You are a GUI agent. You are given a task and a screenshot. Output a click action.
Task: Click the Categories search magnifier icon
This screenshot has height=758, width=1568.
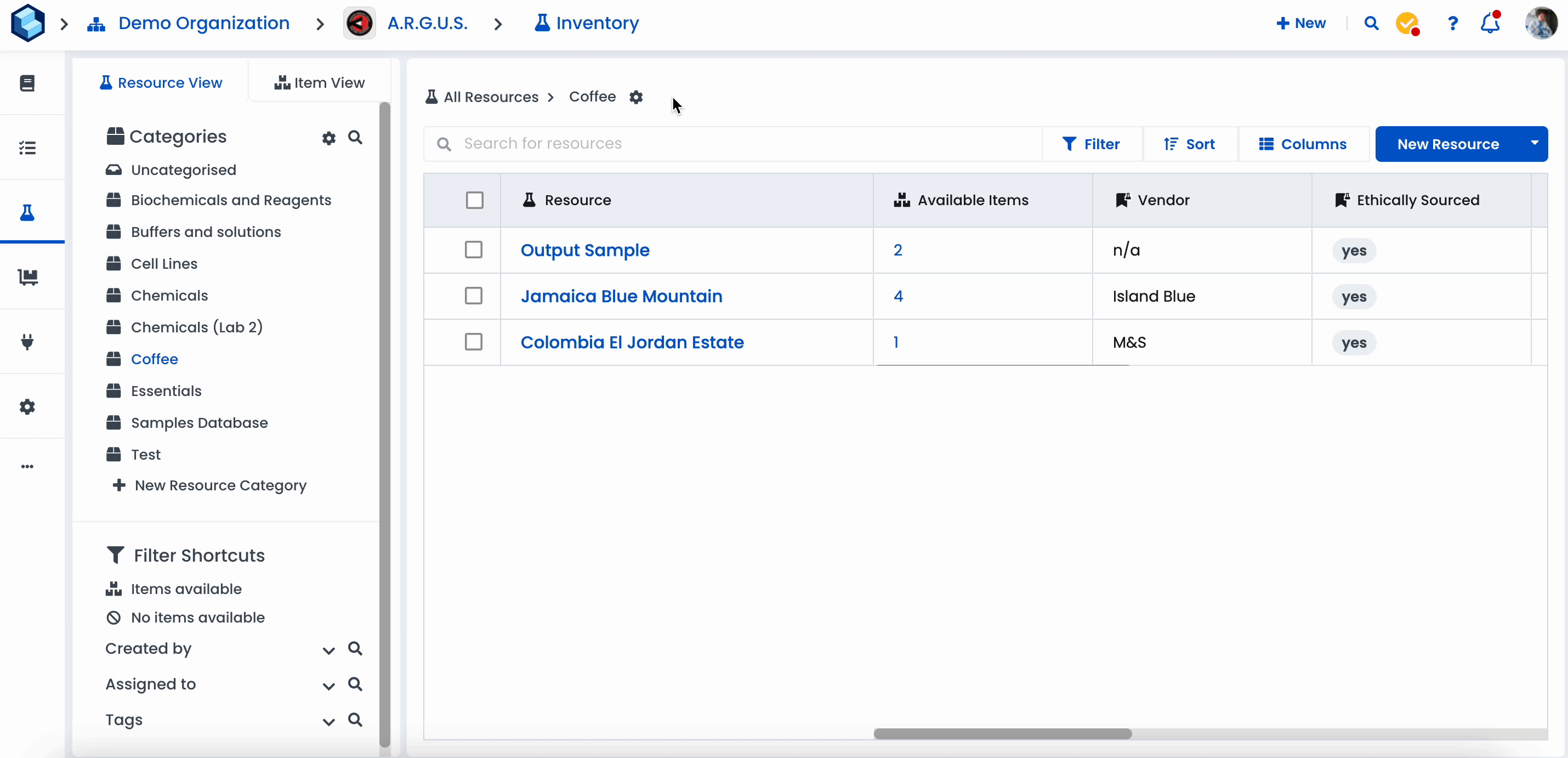pyautogui.click(x=355, y=138)
